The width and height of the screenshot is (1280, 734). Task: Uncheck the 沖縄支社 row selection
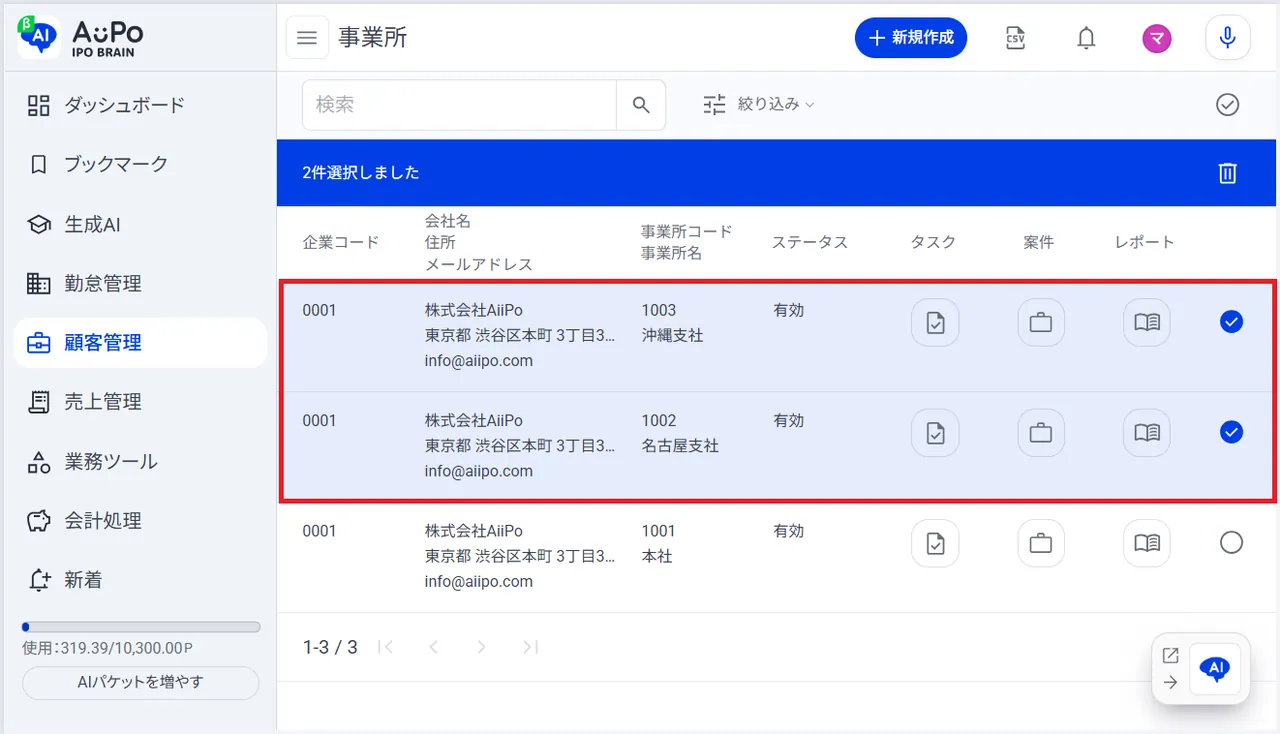pyautogui.click(x=1232, y=321)
